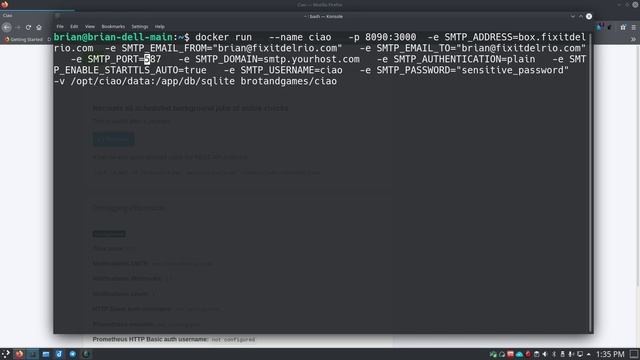
Task: Click SMTP_PORT=587 text in terminal
Action: pyautogui.click(x=124, y=59)
